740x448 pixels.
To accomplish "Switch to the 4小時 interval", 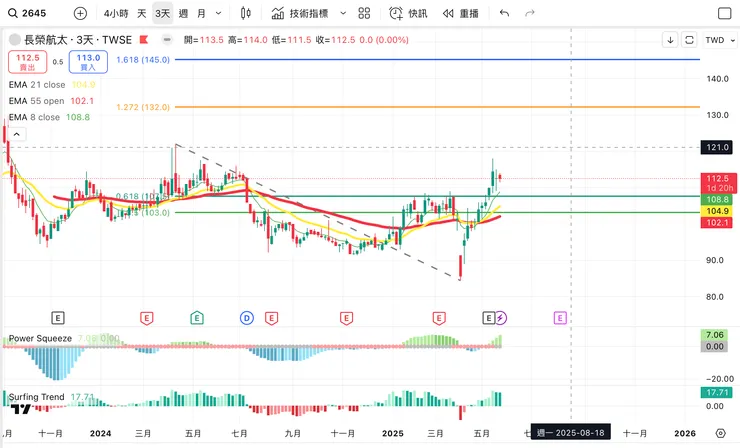I will 116,13.
